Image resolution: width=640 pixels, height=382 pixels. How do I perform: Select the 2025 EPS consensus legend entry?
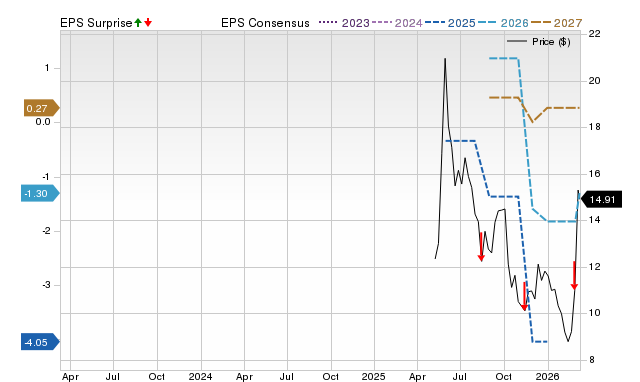450,23
